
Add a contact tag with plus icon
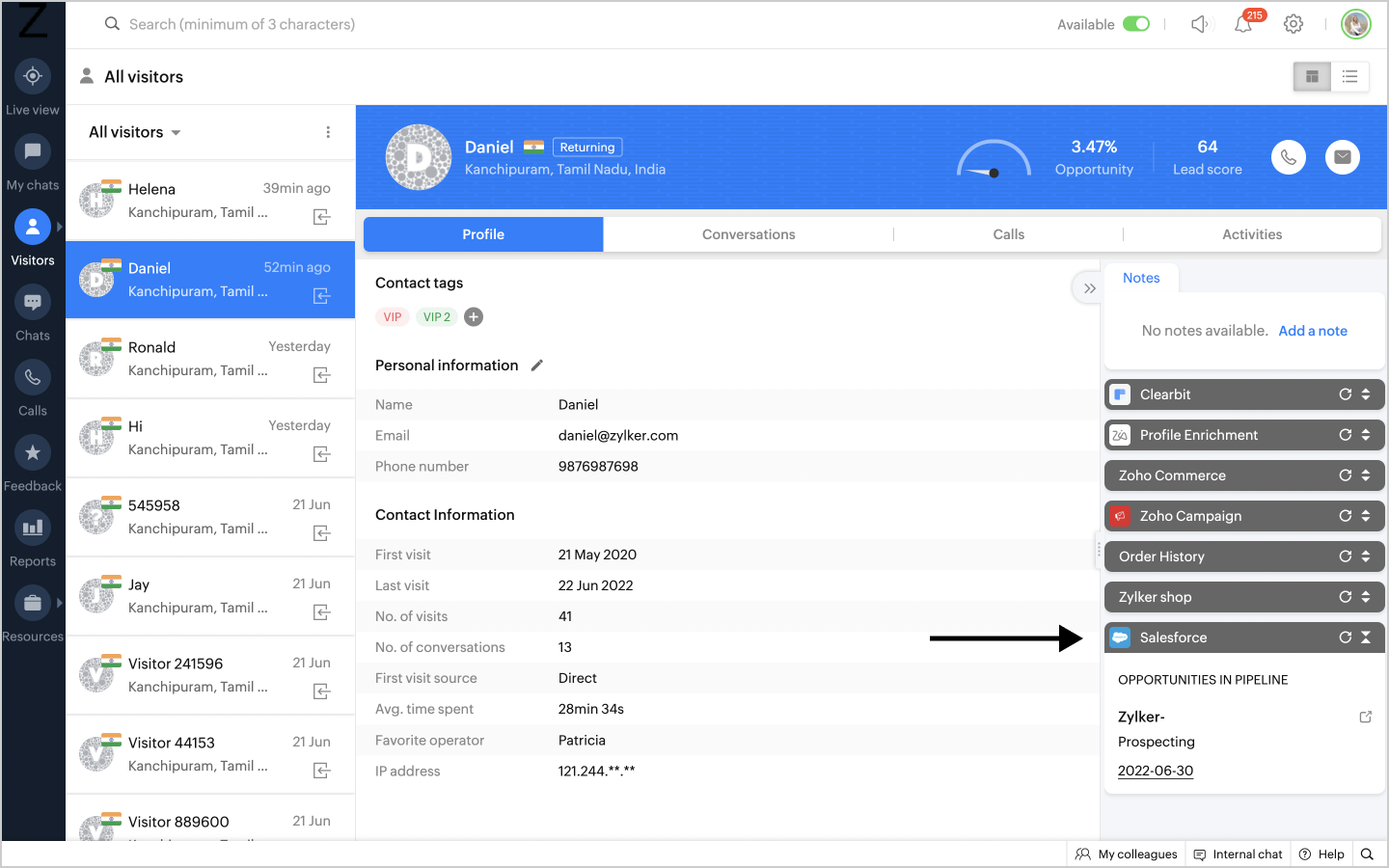(474, 317)
